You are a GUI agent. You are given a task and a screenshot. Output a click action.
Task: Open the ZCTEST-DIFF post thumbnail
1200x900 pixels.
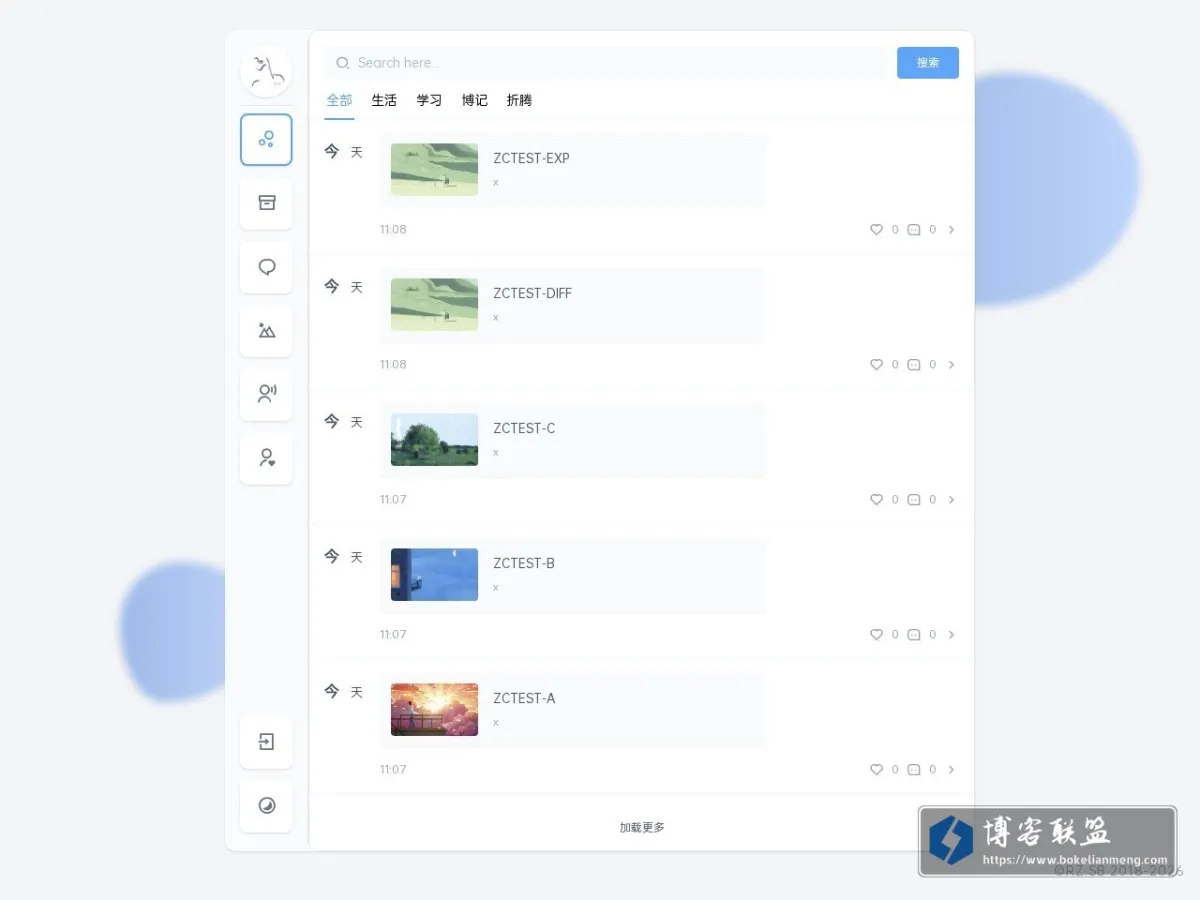coord(434,305)
